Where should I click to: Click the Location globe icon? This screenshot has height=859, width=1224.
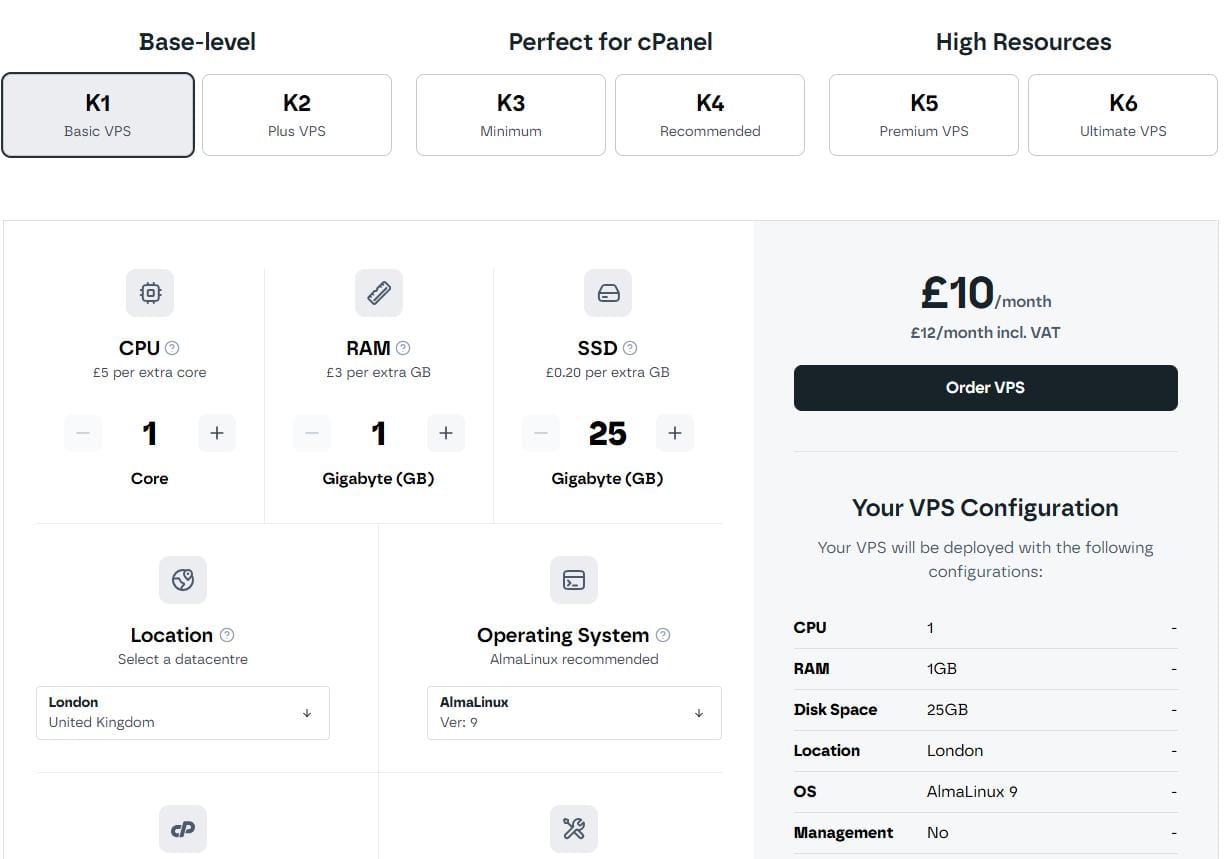pyautogui.click(x=183, y=580)
